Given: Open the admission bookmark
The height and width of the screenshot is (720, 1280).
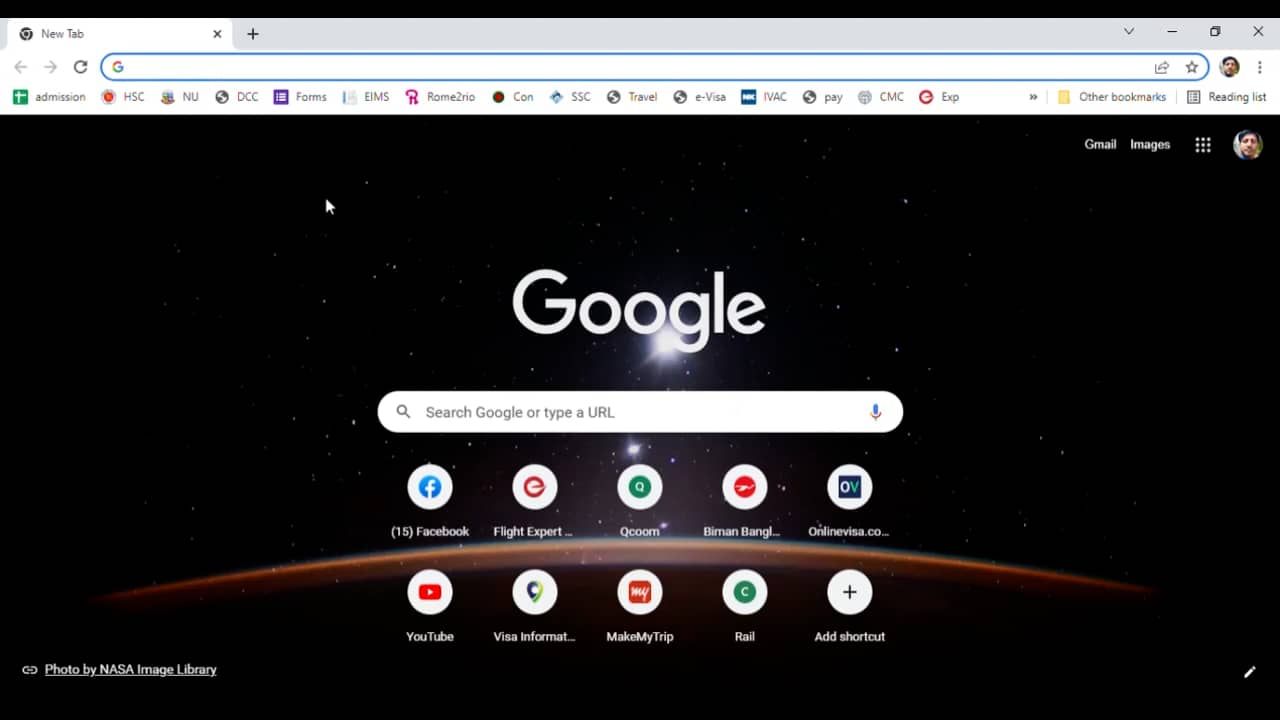Looking at the screenshot, I should pyautogui.click(x=49, y=97).
